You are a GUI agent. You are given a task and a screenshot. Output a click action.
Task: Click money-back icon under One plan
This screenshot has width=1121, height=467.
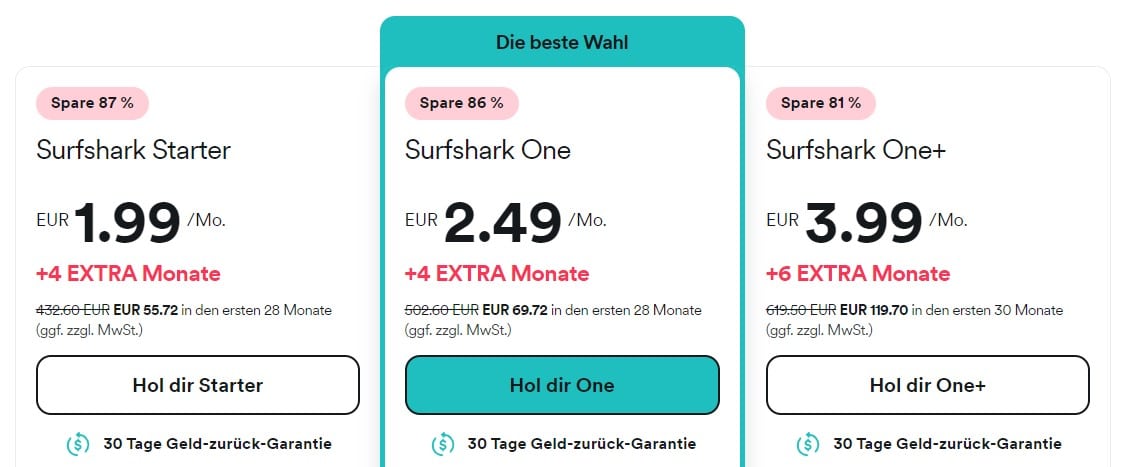tap(443, 443)
